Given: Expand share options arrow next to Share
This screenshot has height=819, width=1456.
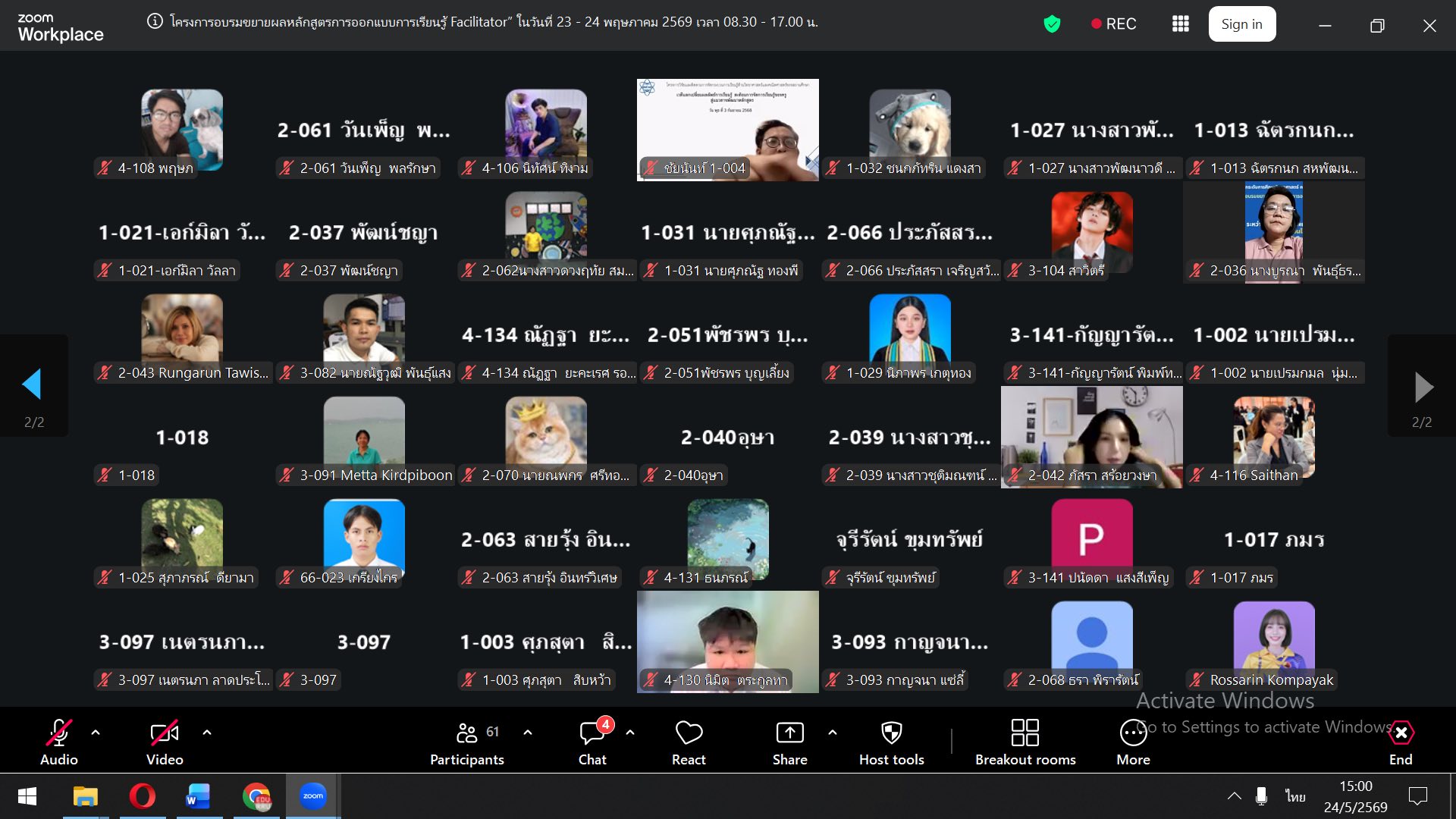Looking at the screenshot, I should [x=833, y=733].
